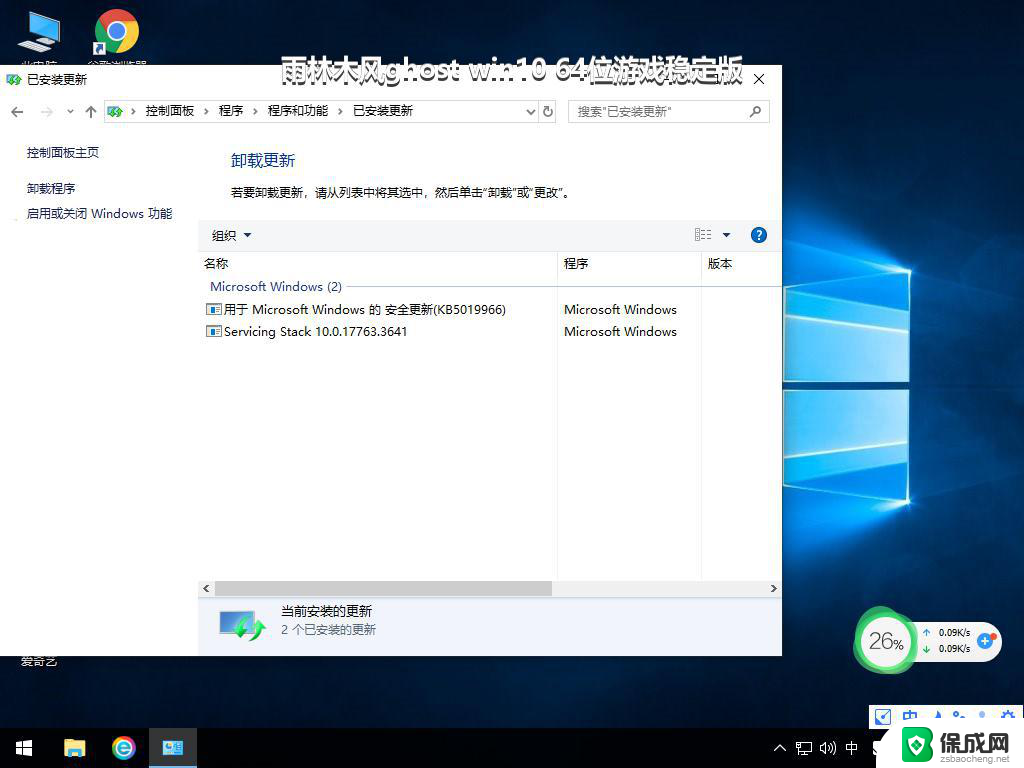Sort by 程序 column header
This screenshot has width=1024, height=768.
pyautogui.click(x=630, y=264)
